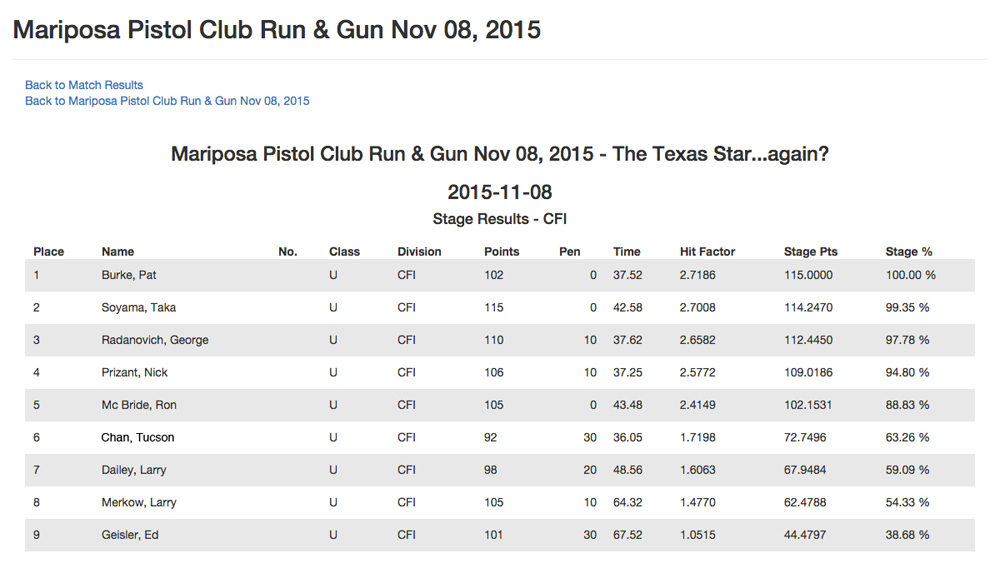This screenshot has width=1000, height=570.
Task: Select Mc Bride, Ron in results
Action: pyautogui.click(x=139, y=405)
